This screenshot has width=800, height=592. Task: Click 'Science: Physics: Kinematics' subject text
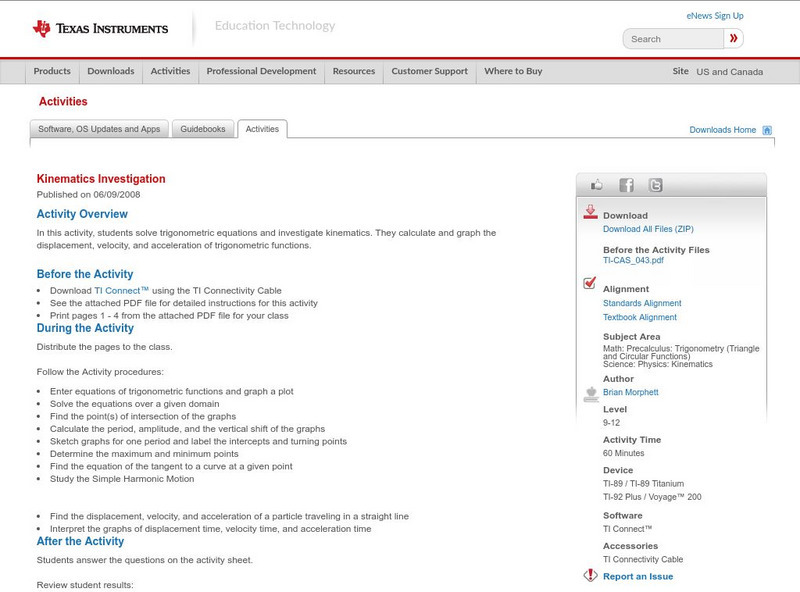click(x=658, y=364)
